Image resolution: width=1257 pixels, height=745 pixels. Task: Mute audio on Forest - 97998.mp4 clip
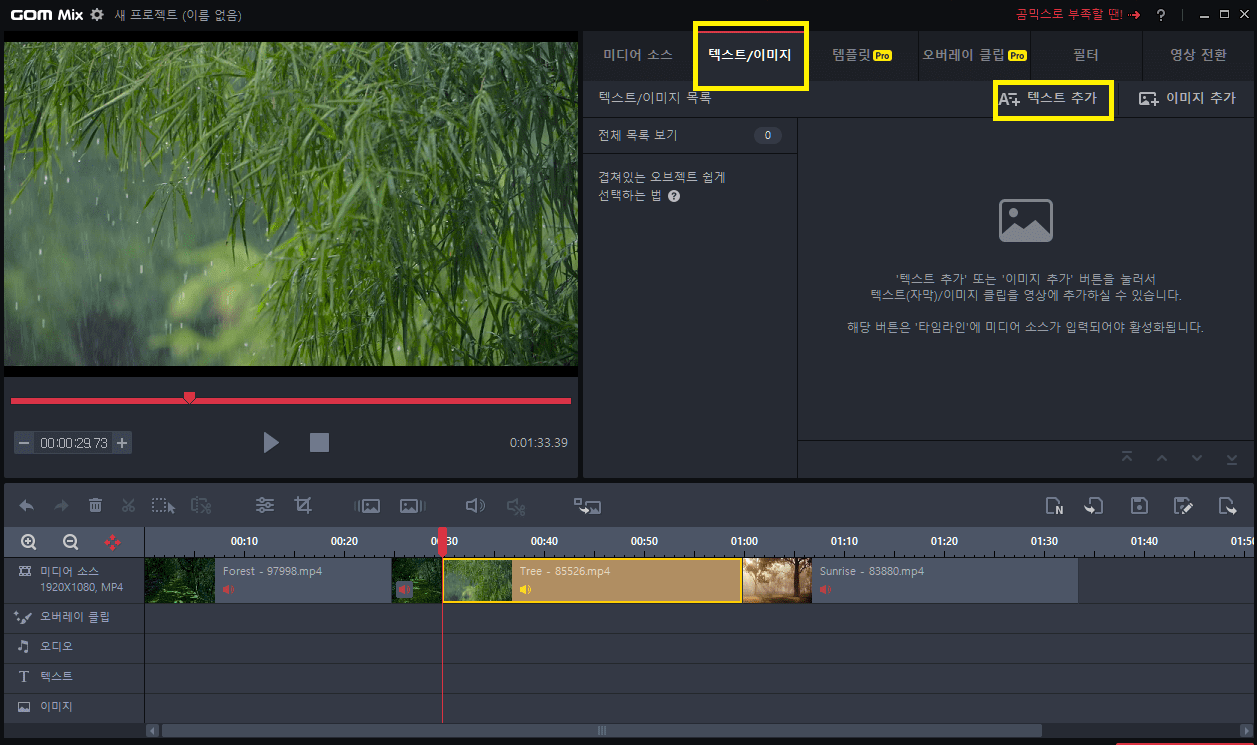pyautogui.click(x=229, y=589)
